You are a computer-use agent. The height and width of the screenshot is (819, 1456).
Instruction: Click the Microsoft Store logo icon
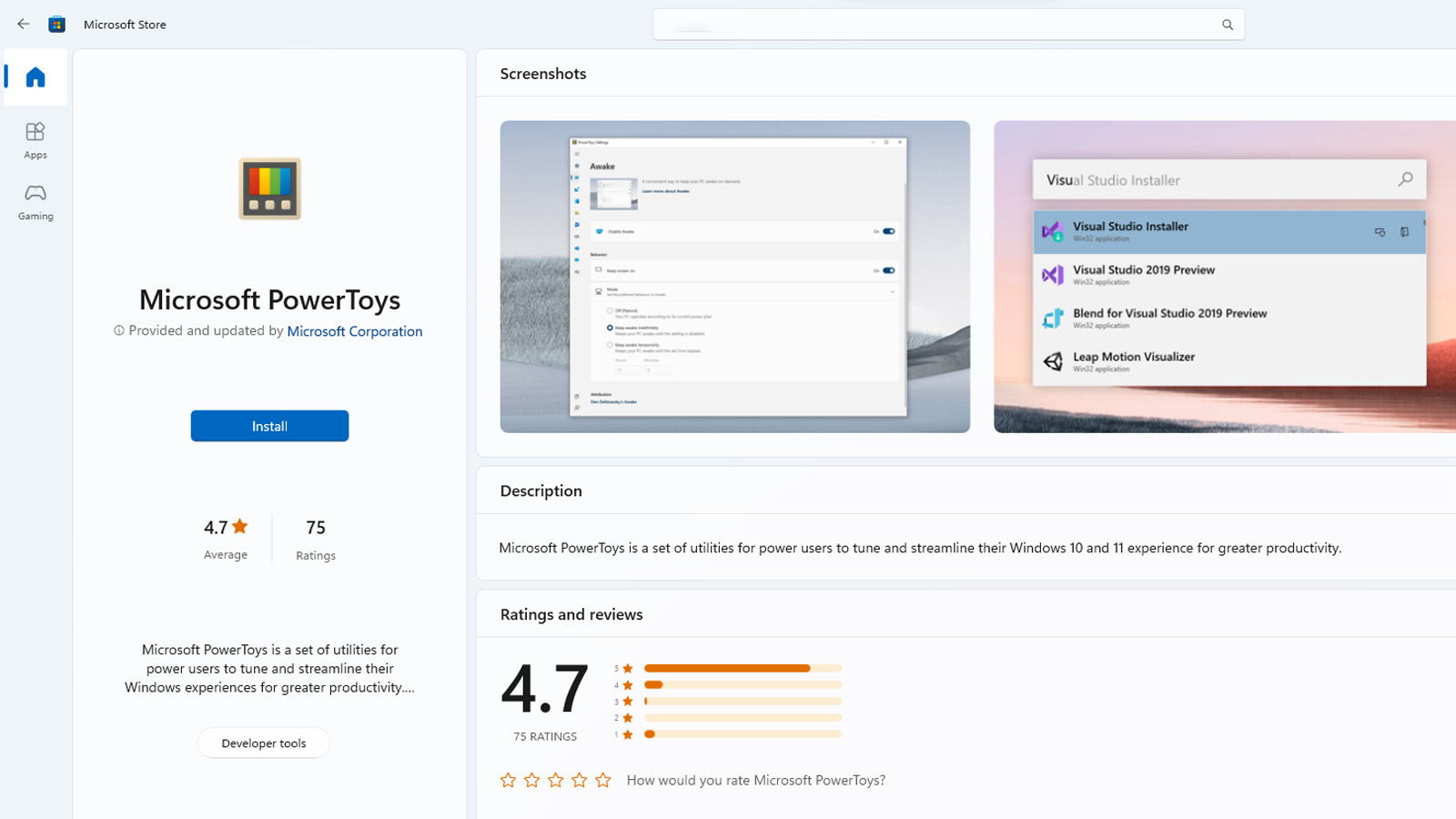coord(56,24)
